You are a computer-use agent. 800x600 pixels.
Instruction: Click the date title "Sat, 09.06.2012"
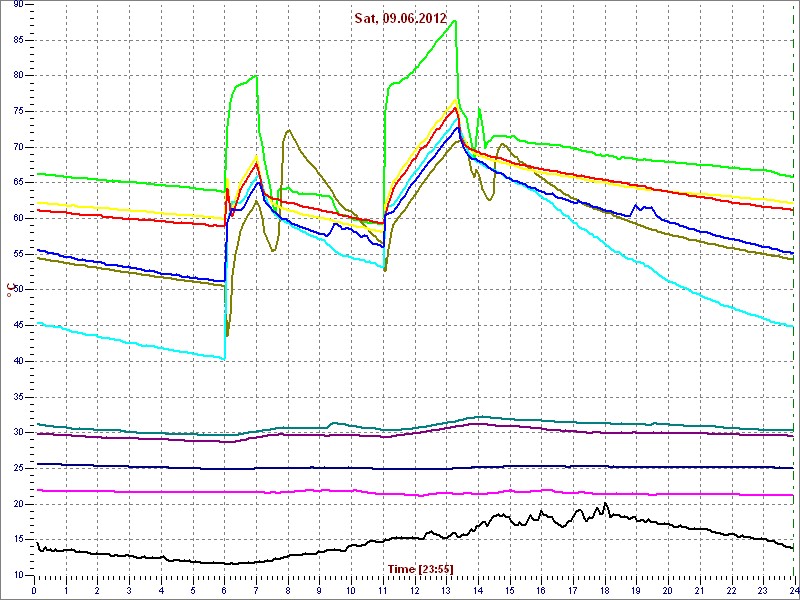tap(401, 19)
